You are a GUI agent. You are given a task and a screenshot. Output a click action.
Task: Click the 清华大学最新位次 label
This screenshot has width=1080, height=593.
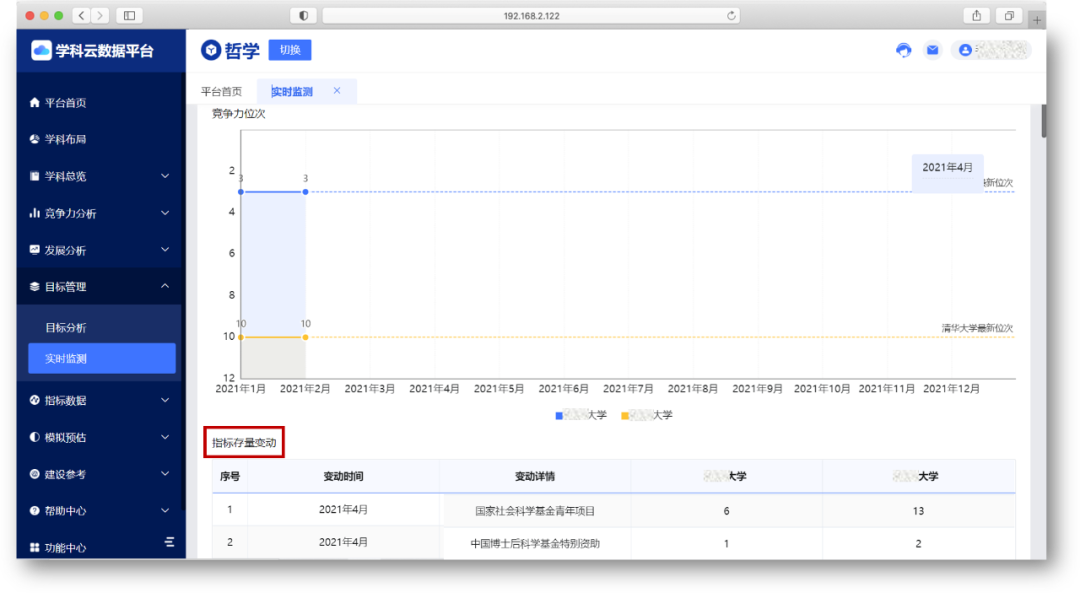pyautogui.click(x=977, y=328)
